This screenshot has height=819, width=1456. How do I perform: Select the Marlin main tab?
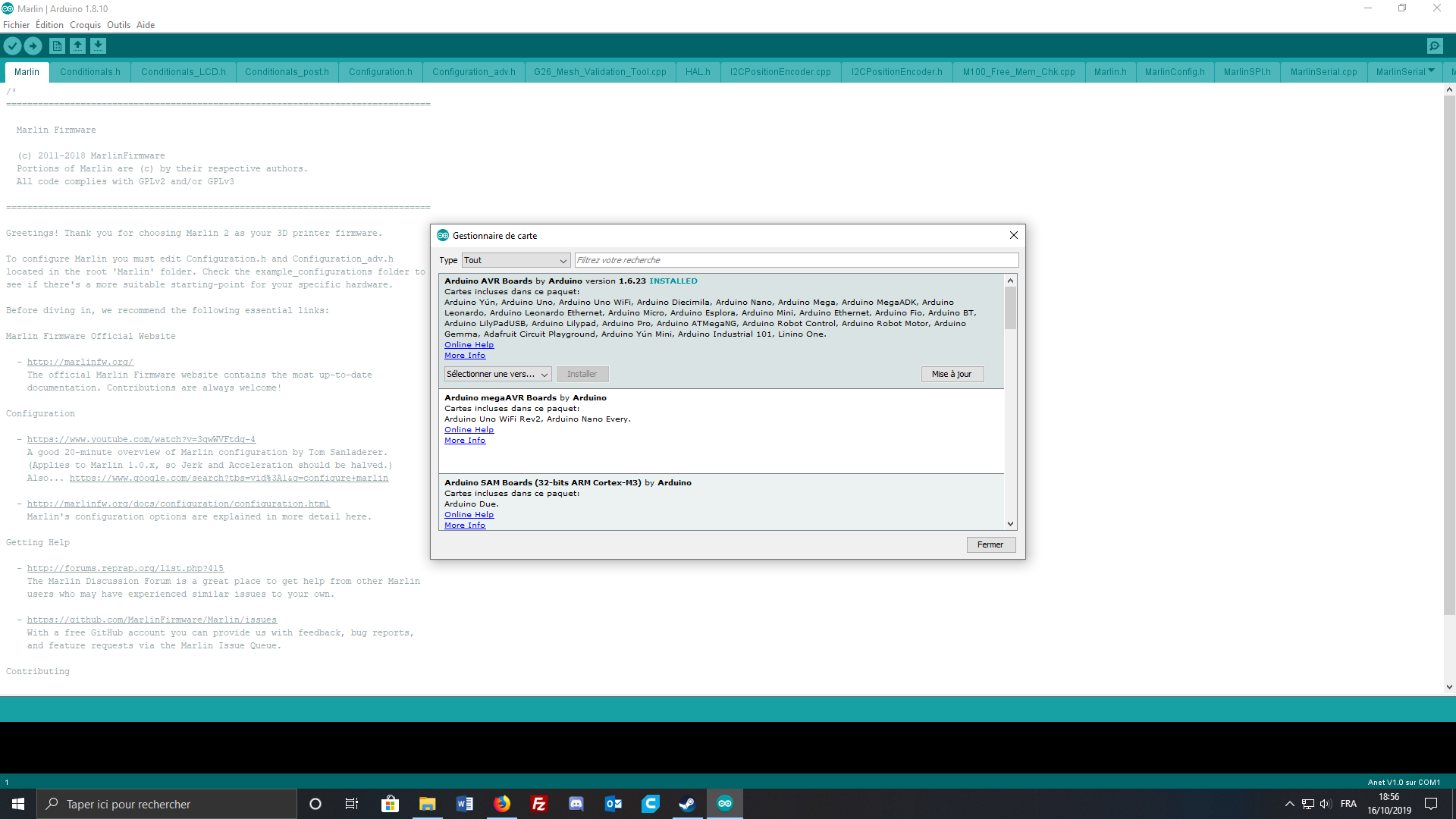pyautogui.click(x=27, y=72)
